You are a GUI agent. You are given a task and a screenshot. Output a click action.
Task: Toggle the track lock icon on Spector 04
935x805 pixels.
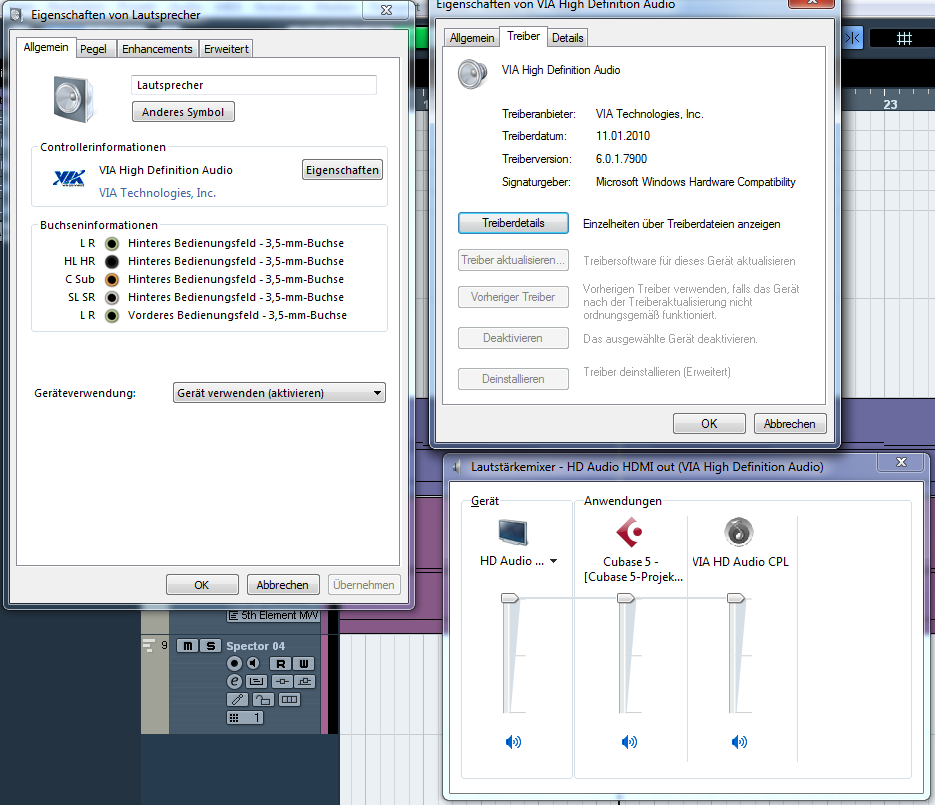(263, 699)
